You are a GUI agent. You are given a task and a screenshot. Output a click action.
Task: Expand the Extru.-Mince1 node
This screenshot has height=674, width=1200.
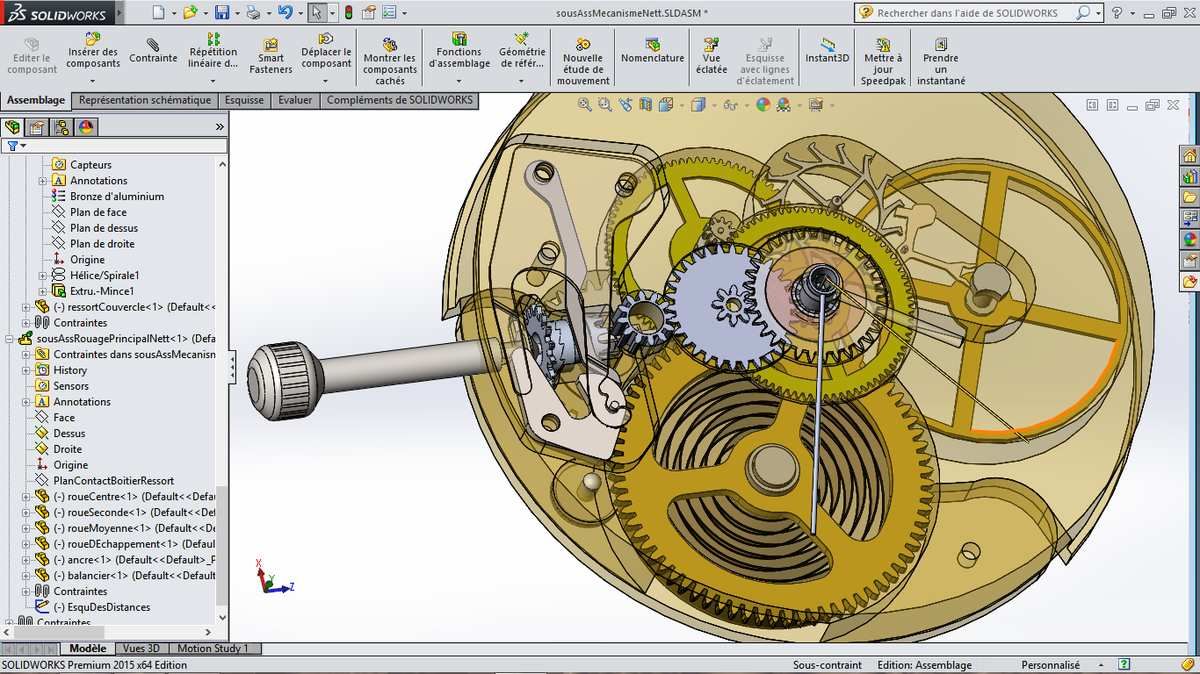pos(43,292)
